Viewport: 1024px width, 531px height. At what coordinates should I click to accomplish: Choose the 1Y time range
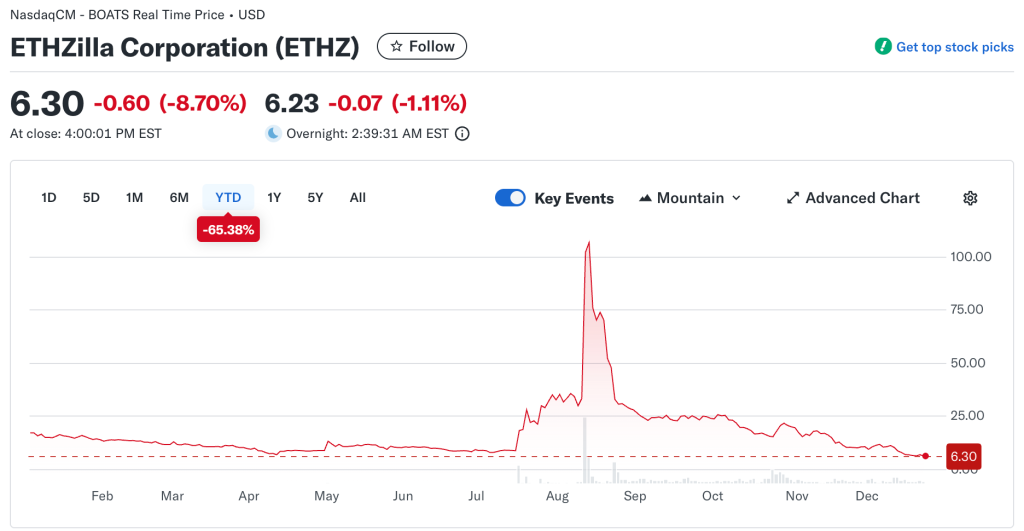[274, 198]
